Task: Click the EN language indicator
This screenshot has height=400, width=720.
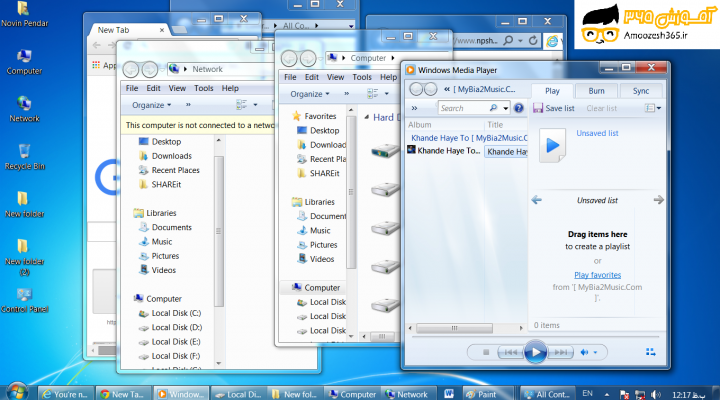Action: (x=587, y=394)
